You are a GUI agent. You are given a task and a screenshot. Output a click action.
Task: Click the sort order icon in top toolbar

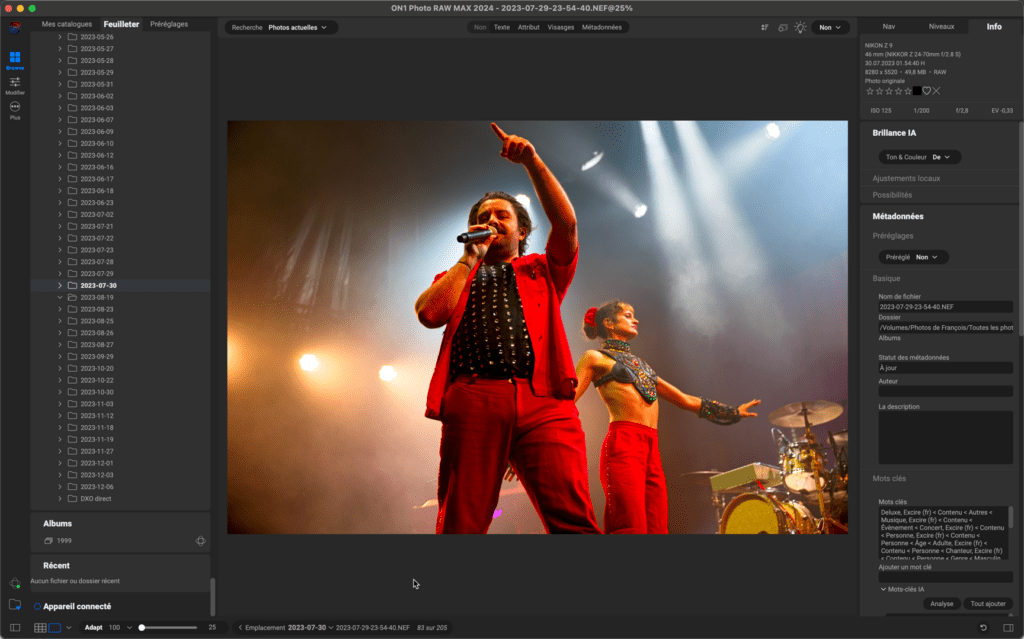764,27
